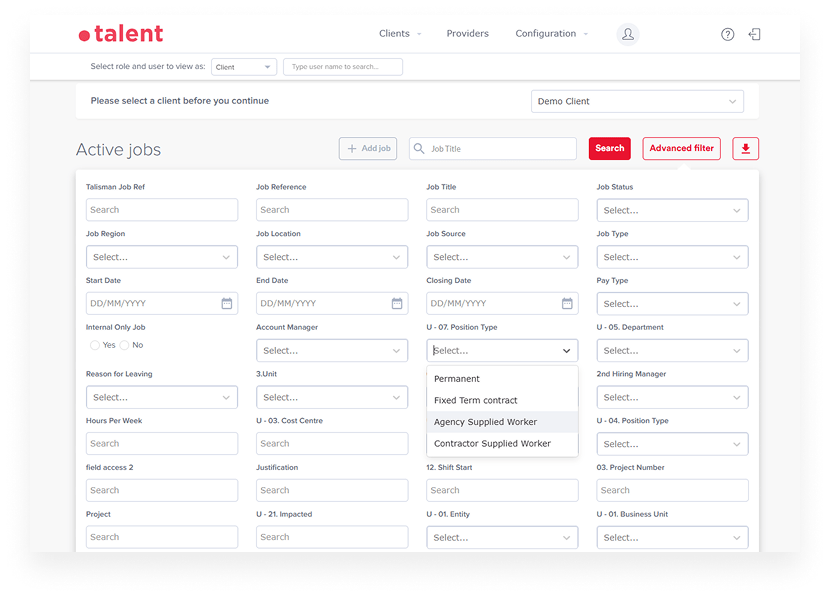Click the user profile avatar icon
The image size is (830, 597).
point(628,34)
